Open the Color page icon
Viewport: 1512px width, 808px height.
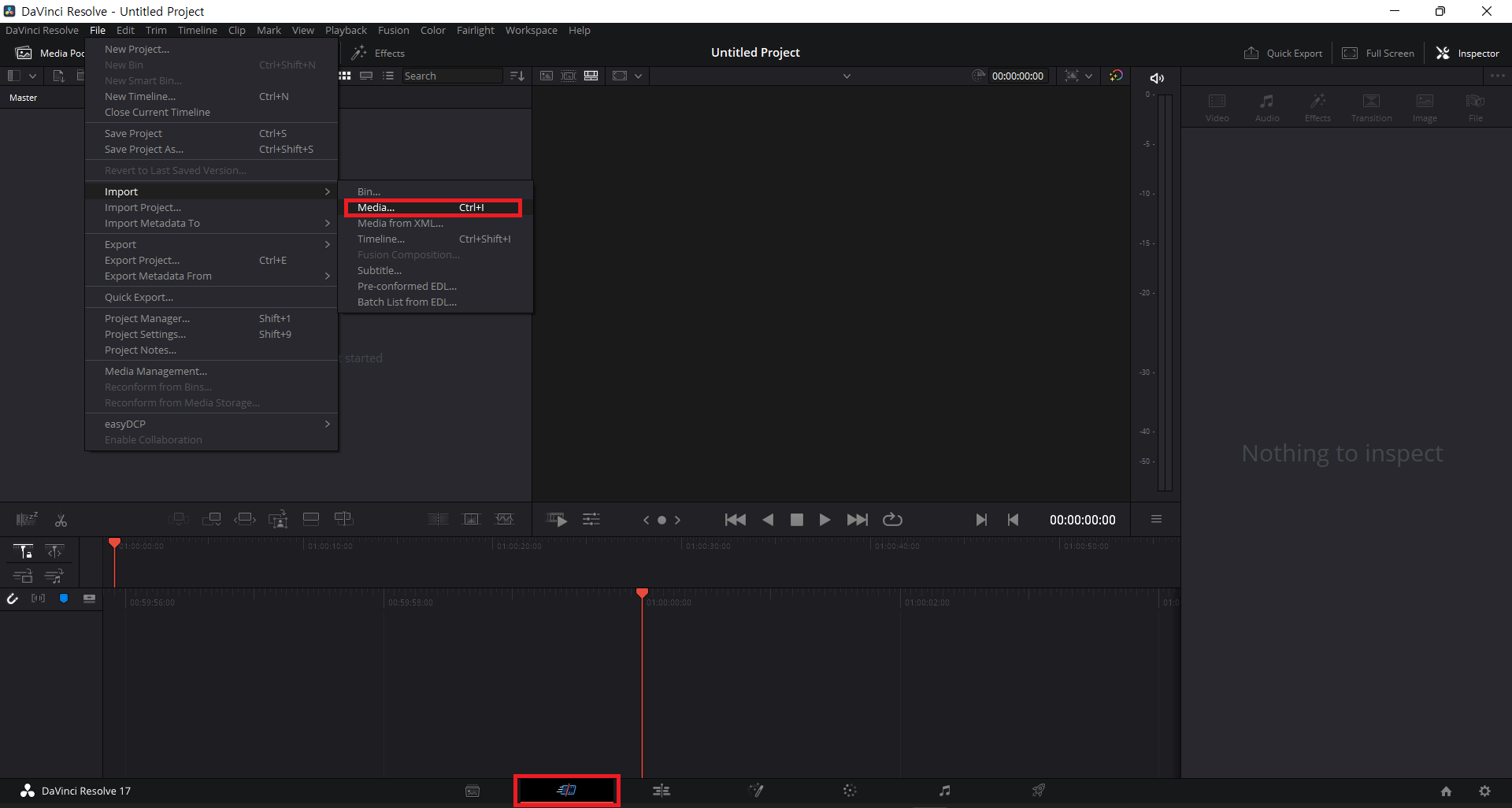850,791
